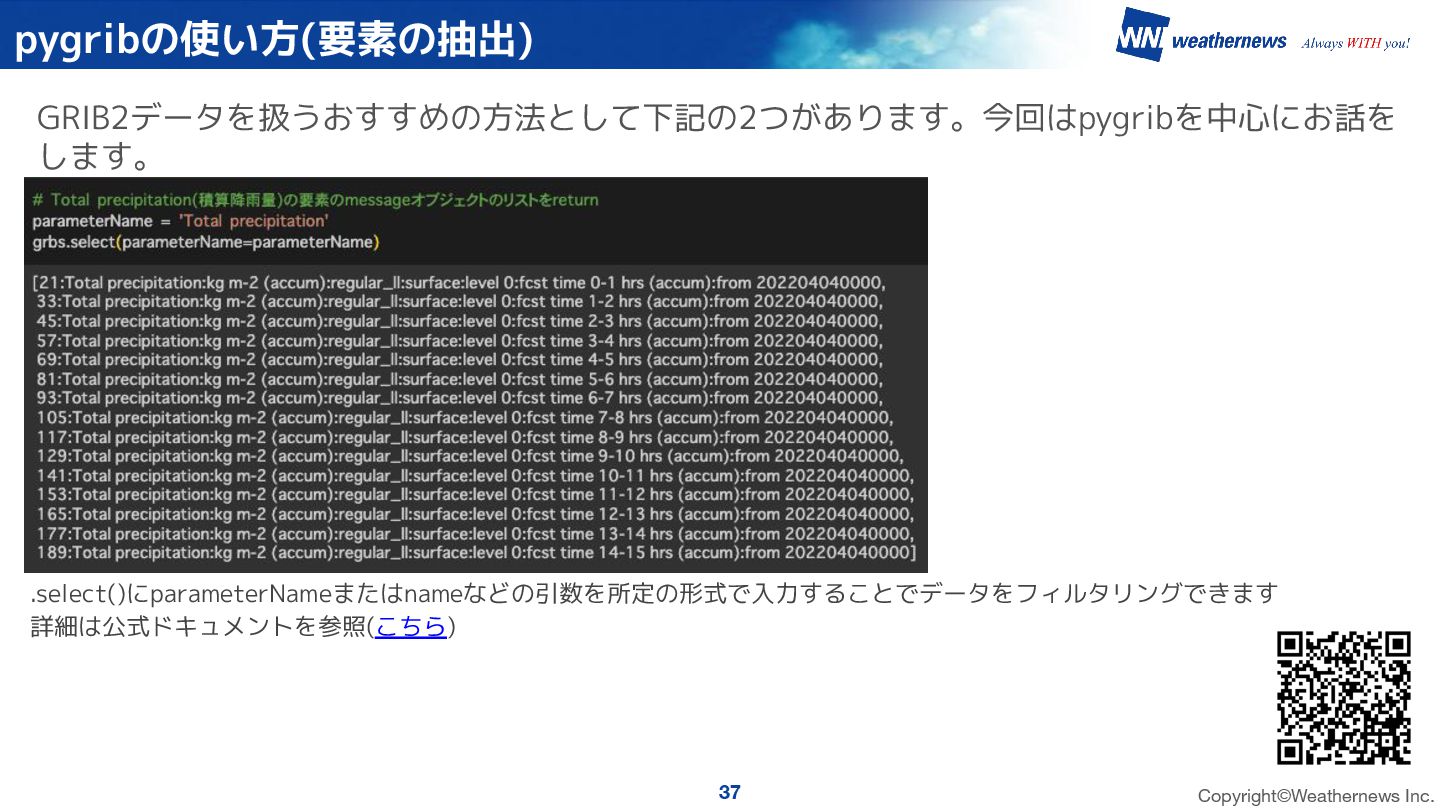
Task: Click the slide title pygribの使い方(要素の抽出)
Action: [x=274, y=39]
